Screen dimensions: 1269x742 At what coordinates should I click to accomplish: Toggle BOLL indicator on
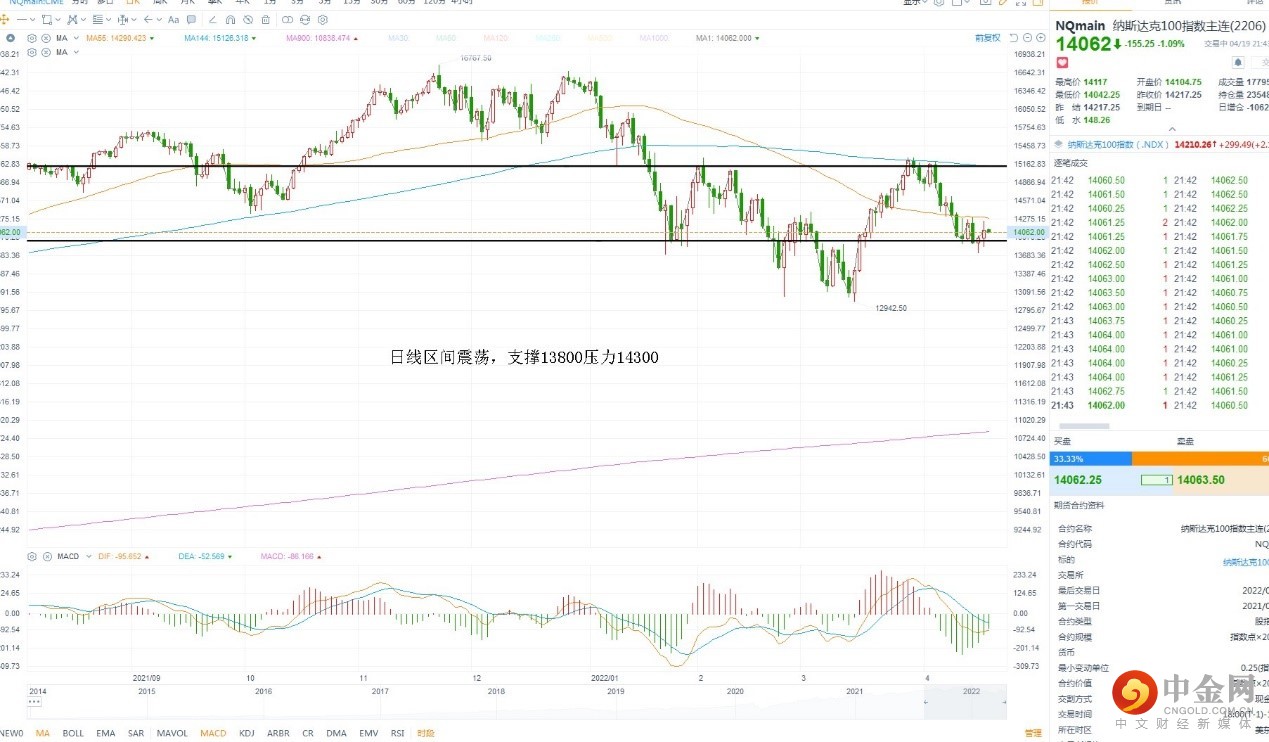tap(73, 733)
